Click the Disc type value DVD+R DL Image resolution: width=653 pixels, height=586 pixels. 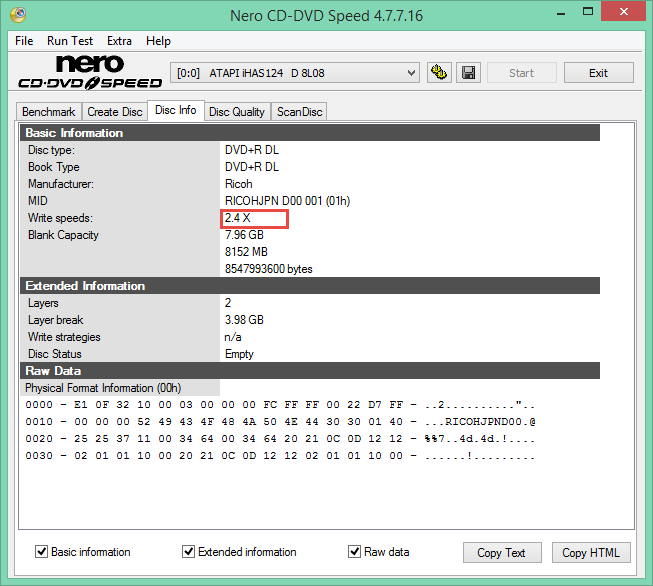click(252, 150)
